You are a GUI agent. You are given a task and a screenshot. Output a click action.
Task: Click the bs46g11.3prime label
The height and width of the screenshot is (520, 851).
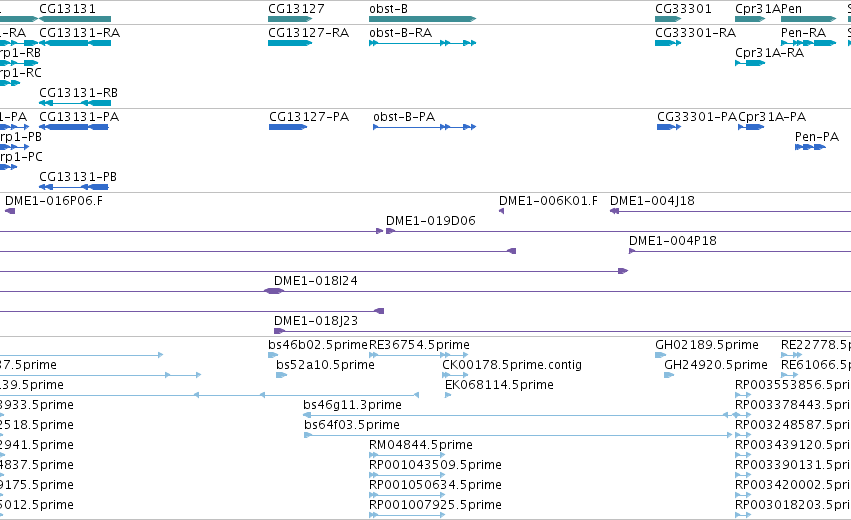point(352,405)
